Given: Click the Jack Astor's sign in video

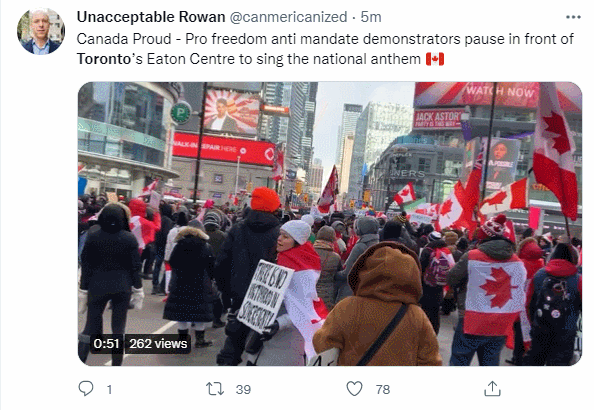Looking at the screenshot, I should pos(438,119).
